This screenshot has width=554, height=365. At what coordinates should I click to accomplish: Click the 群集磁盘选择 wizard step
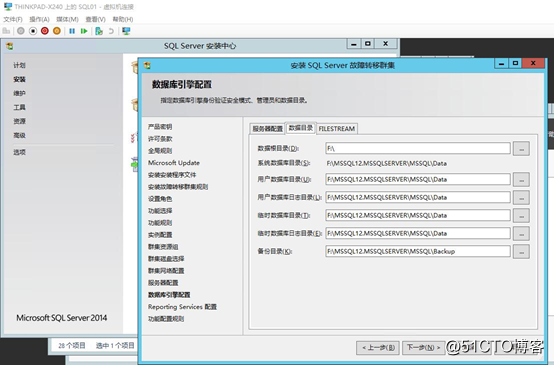[166, 259]
